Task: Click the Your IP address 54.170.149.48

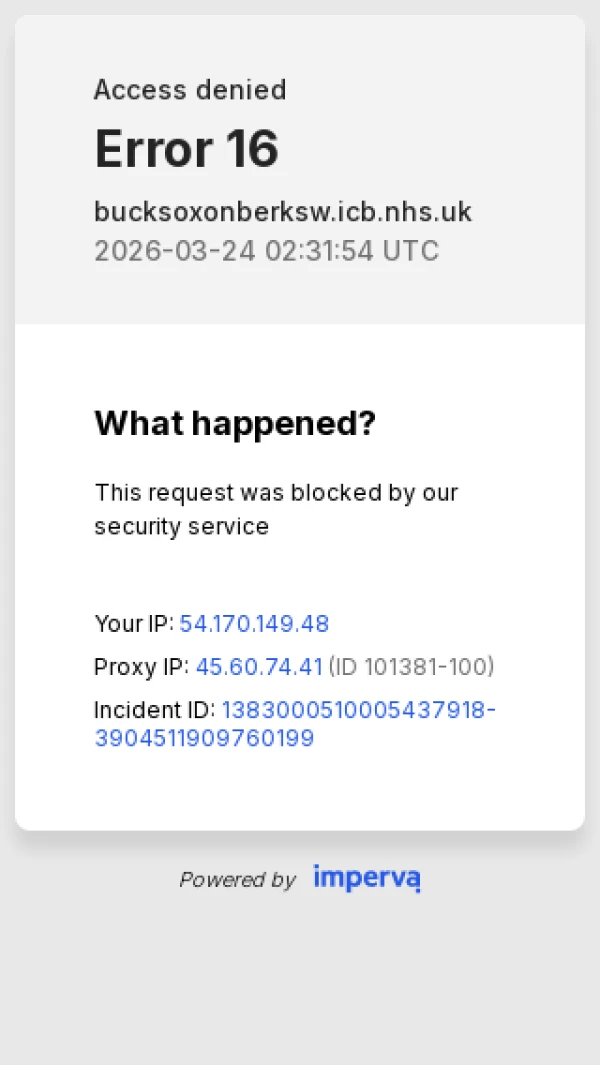Action: (254, 624)
